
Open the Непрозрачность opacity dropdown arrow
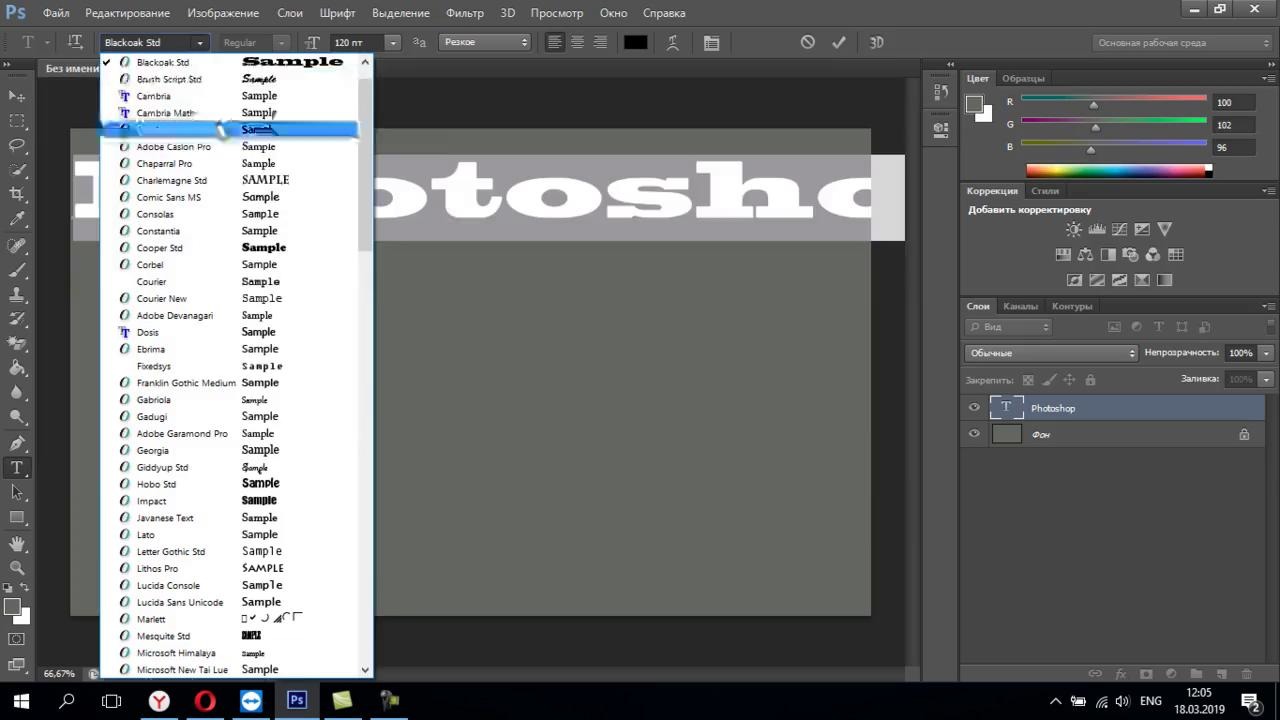coord(1266,353)
